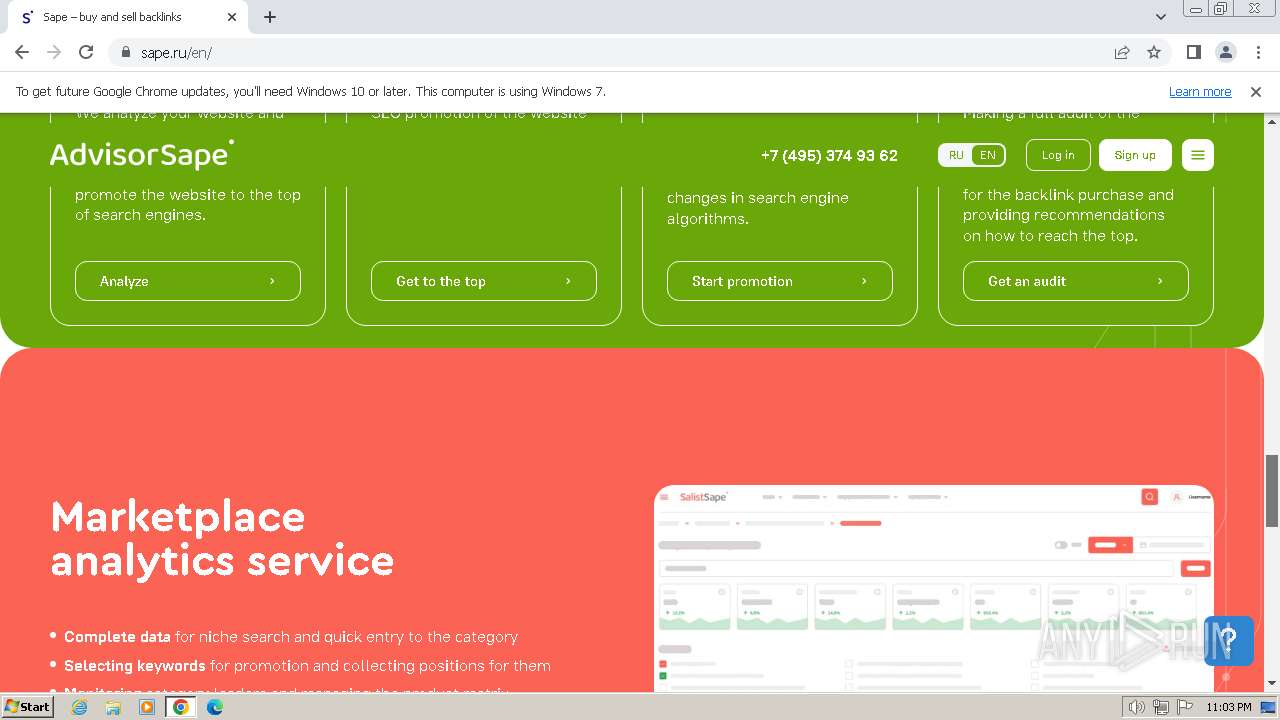Open the taskbar clock showing 11:03 PM
The image size is (1280, 720).
[1229, 707]
